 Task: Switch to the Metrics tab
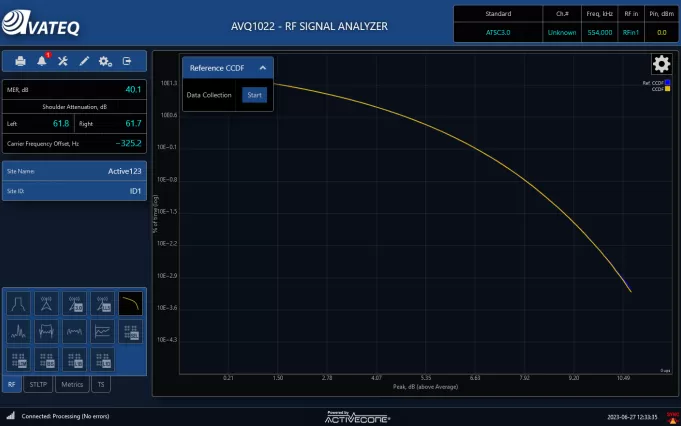(x=72, y=384)
